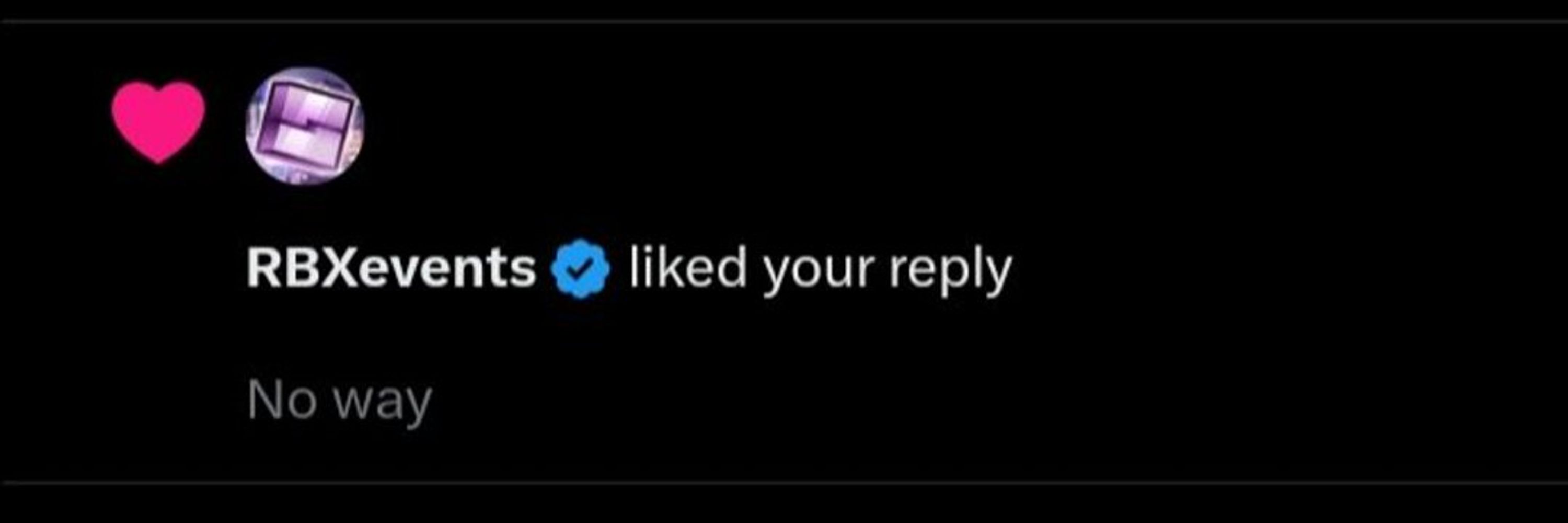Viewport: 1568px width, 523px height.
Task: Click the pink heart like icon
Action: coord(158,122)
